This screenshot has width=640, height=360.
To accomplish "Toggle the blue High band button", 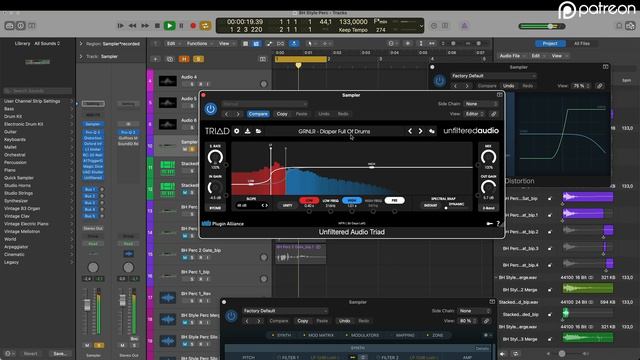I will (352, 200).
